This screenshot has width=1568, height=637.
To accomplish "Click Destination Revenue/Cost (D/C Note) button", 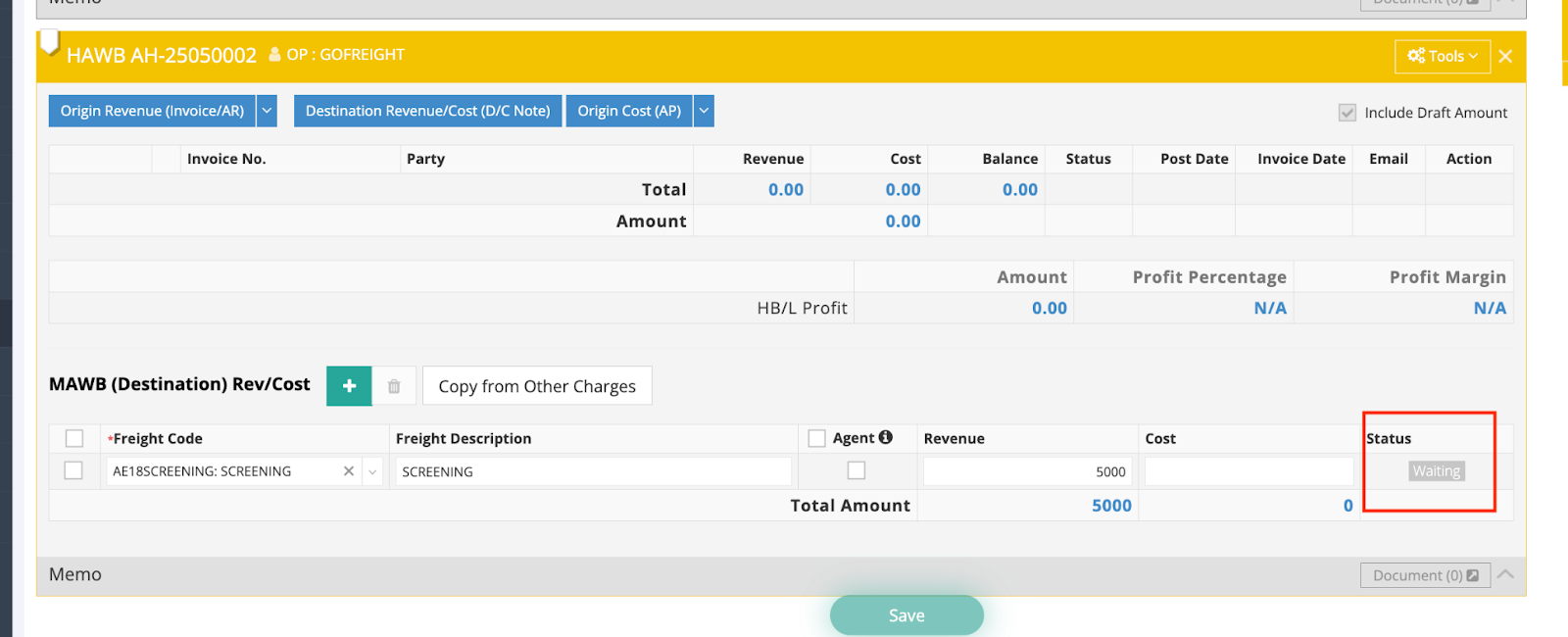I will click(x=427, y=111).
